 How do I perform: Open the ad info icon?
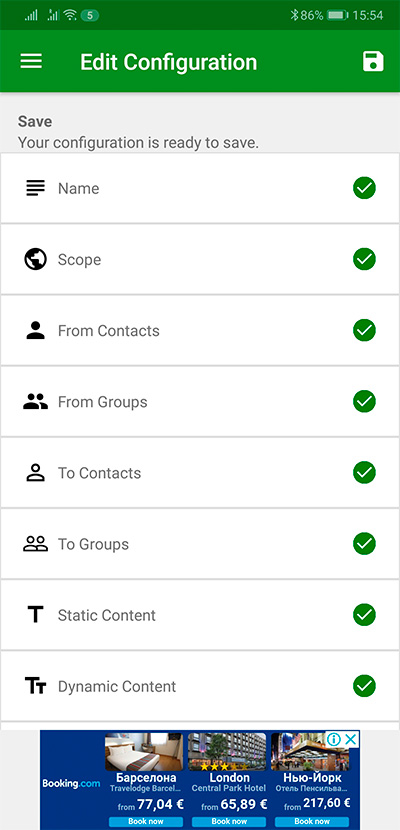334,739
